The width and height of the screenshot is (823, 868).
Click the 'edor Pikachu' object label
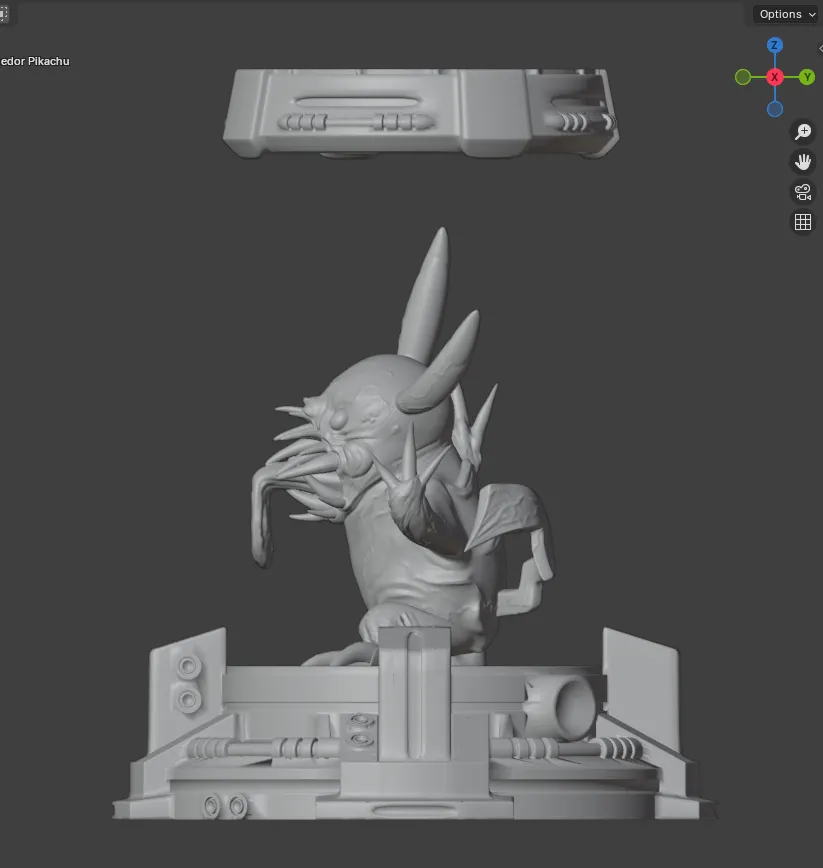pos(35,61)
